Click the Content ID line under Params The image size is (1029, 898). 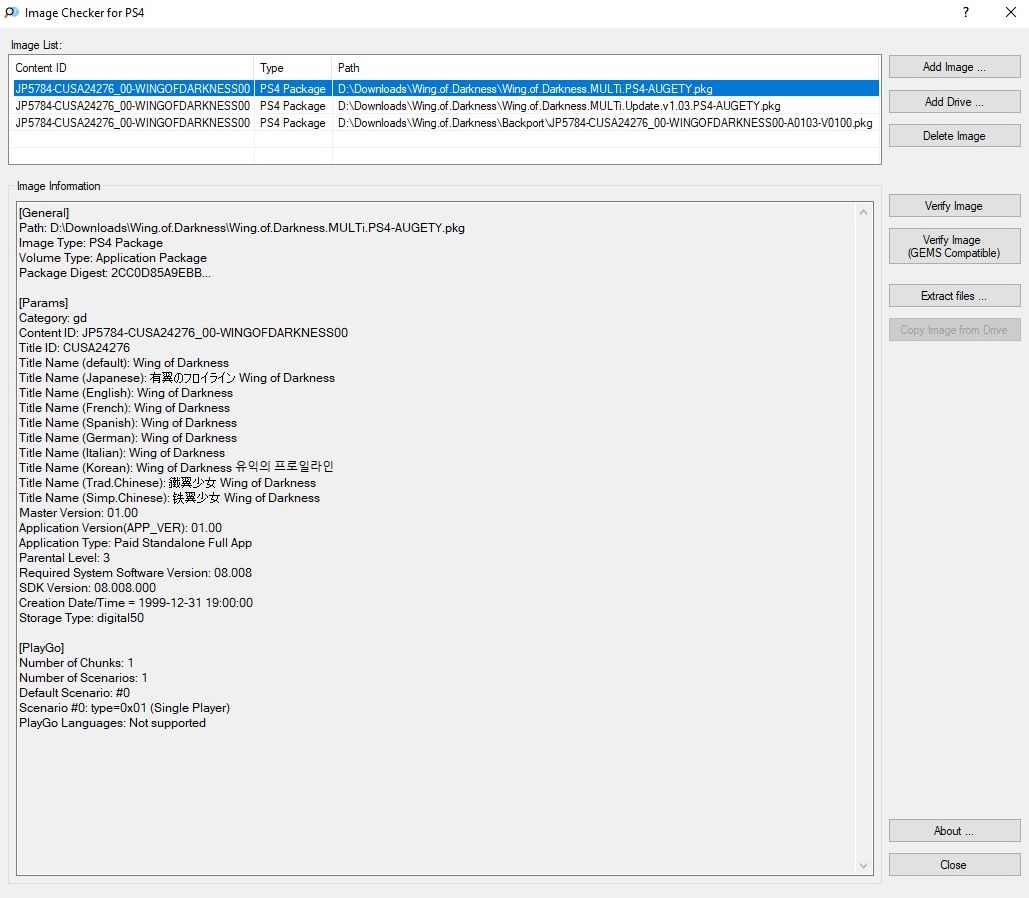[x=183, y=333]
